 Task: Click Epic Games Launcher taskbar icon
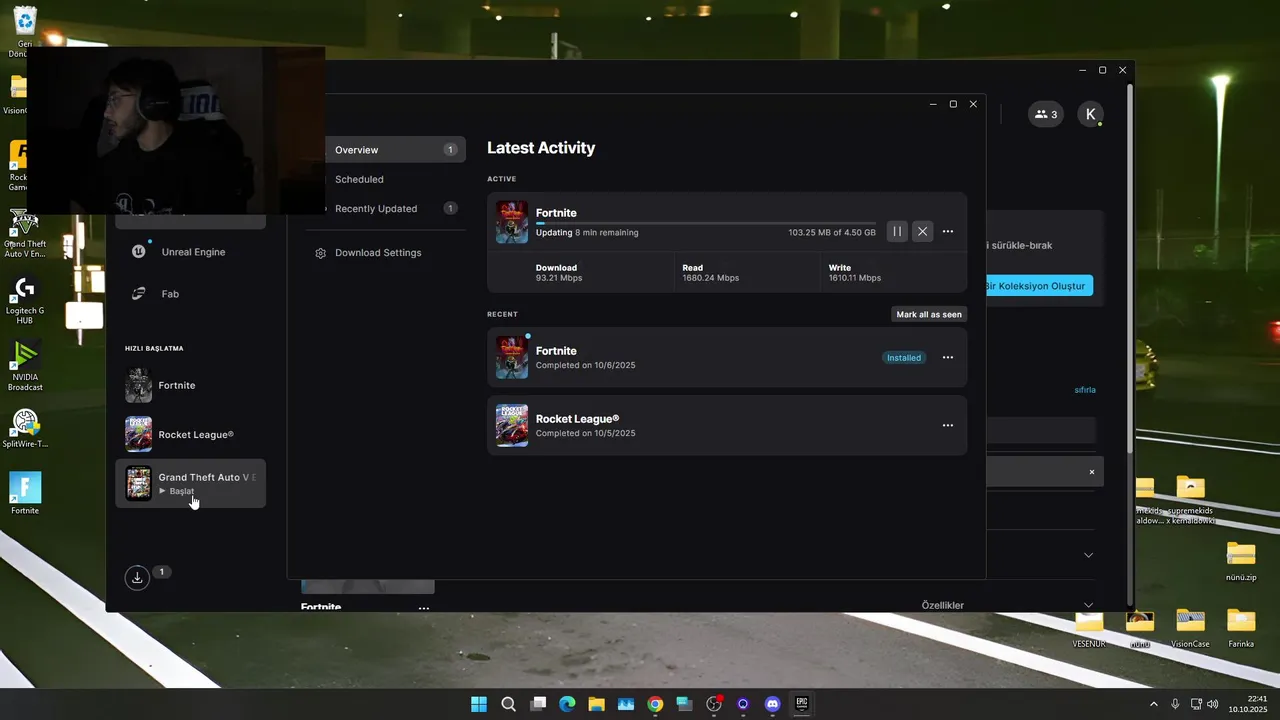click(x=801, y=704)
